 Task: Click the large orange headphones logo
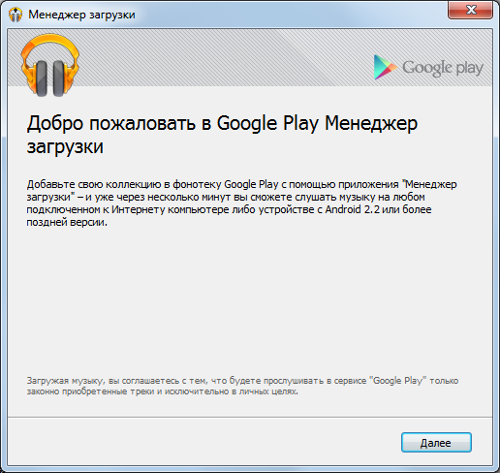(x=50, y=65)
